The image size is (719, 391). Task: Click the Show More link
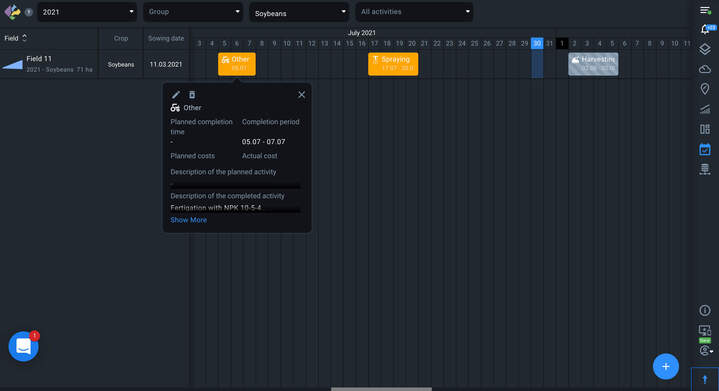point(188,220)
